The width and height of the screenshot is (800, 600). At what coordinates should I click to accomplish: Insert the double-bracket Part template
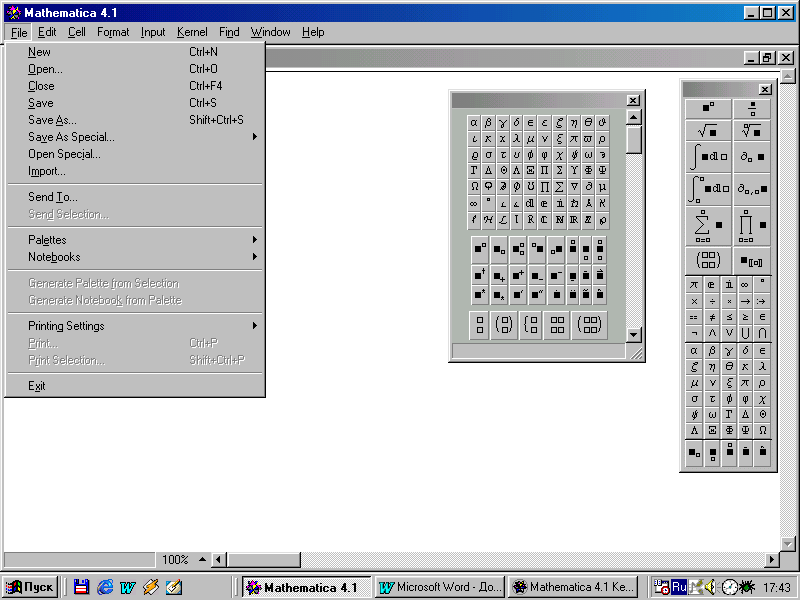click(752, 261)
